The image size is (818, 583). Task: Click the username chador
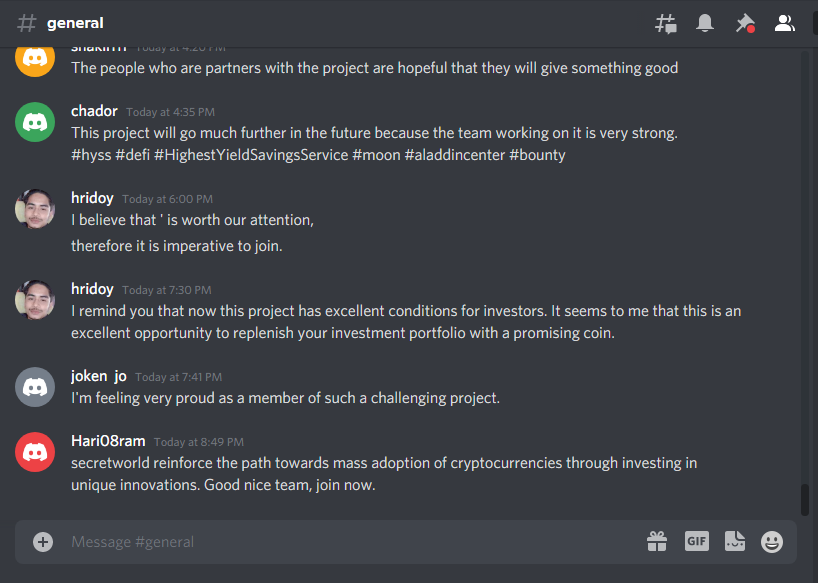click(x=94, y=111)
